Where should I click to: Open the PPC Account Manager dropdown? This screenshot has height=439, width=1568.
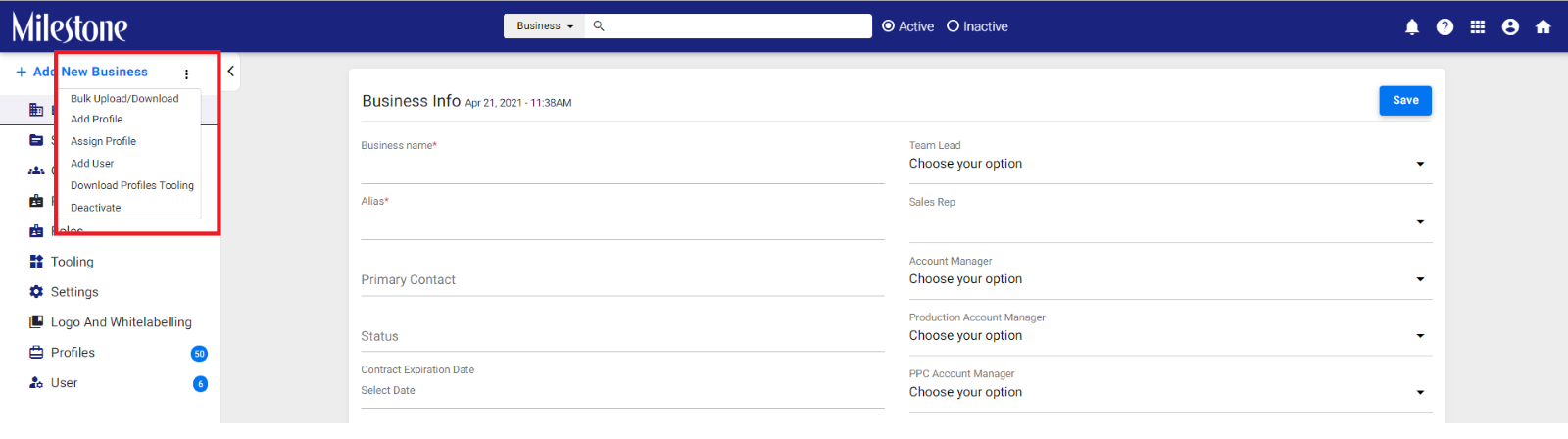1170,392
